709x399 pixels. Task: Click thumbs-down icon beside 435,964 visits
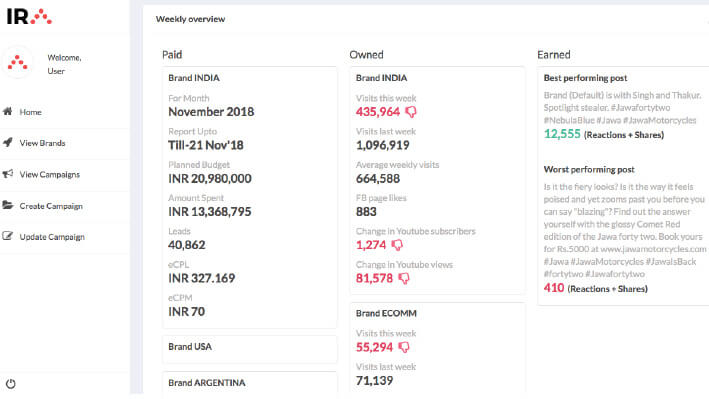pyautogui.click(x=411, y=112)
